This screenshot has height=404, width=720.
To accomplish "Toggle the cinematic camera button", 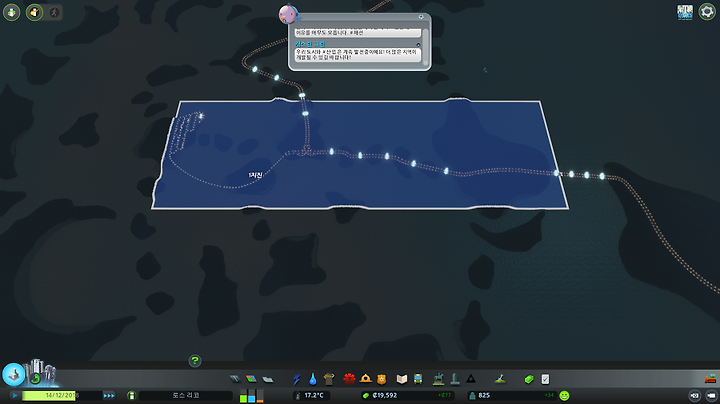I will (694, 395).
